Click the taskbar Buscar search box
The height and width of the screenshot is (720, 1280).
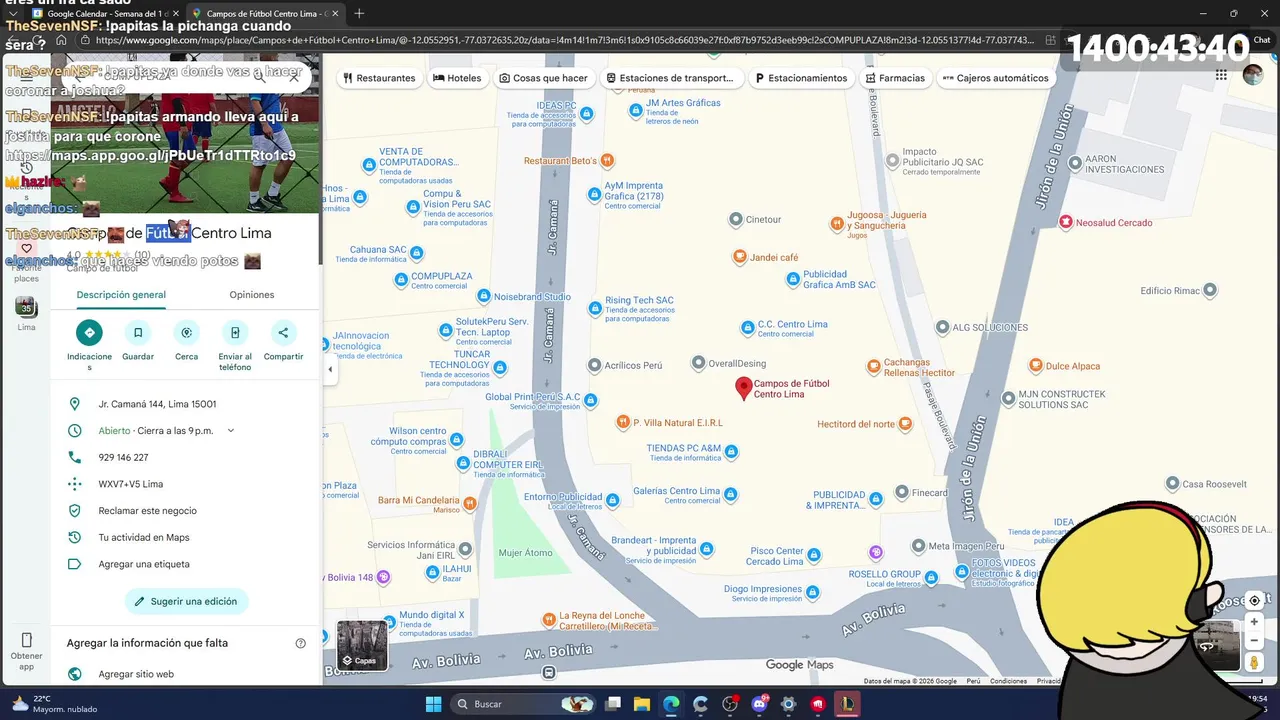pyautogui.click(x=524, y=704)
